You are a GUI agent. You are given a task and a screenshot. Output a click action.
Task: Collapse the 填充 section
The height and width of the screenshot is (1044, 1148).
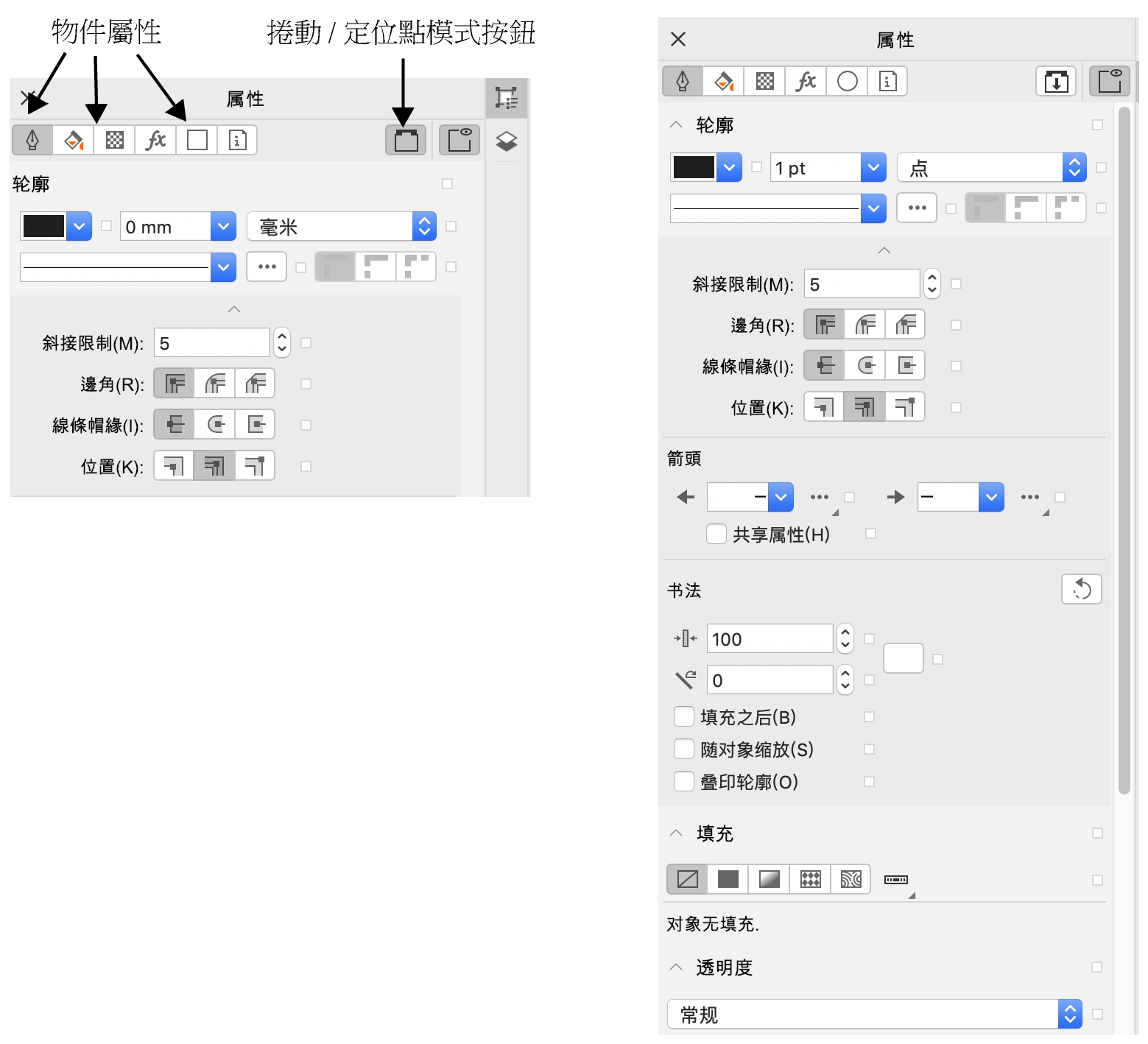click(x=676, y=833)
